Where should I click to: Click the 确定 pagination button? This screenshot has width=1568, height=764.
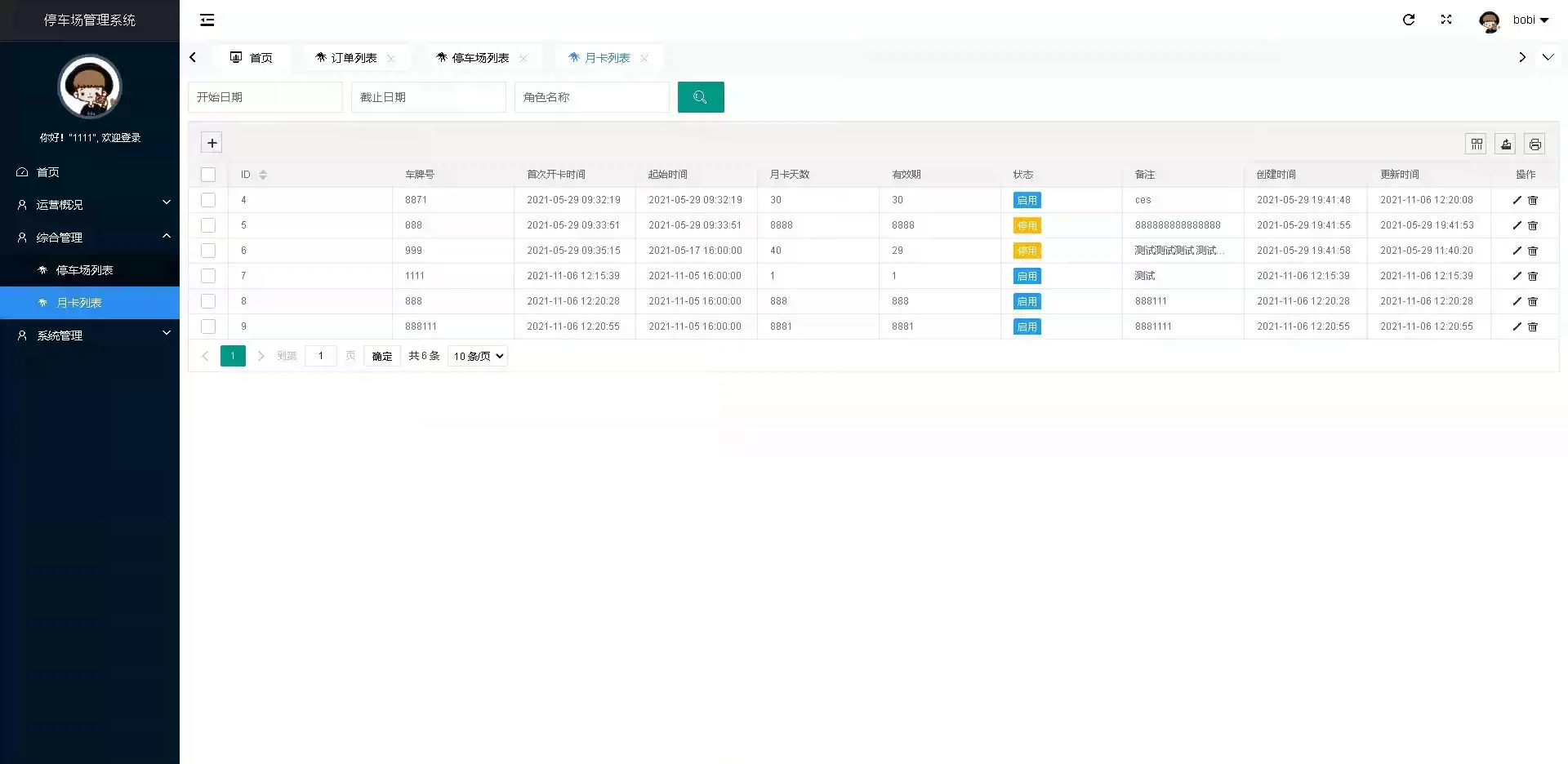[x=381, y=356]
